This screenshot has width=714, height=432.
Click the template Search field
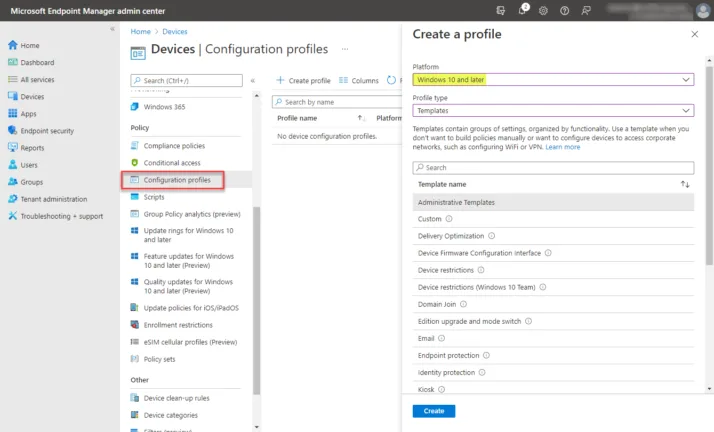coord(553,168)
